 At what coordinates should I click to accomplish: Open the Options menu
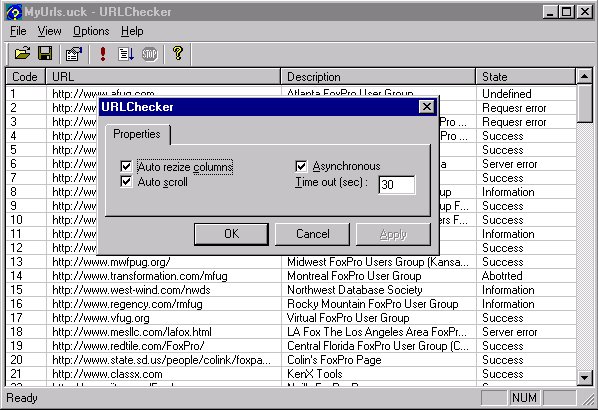(x=91, y=31)
